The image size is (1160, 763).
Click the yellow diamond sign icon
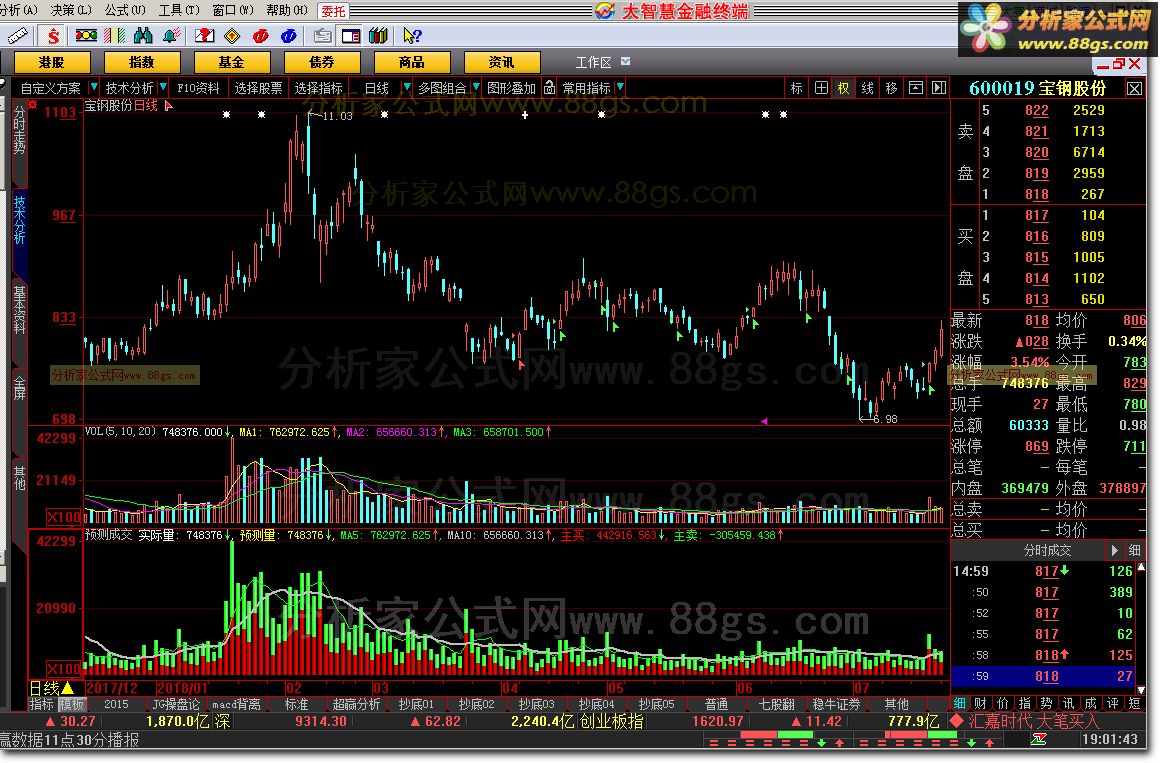[x=232, y=35]
